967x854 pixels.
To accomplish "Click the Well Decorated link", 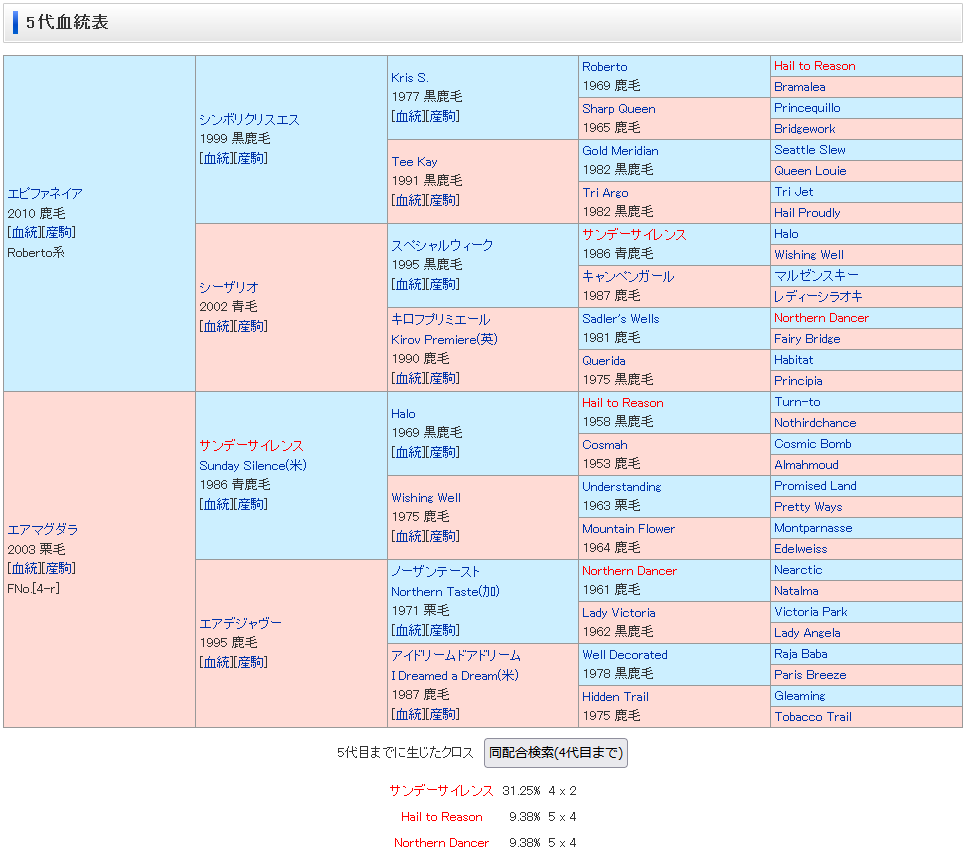I will [x=624, y=654].
